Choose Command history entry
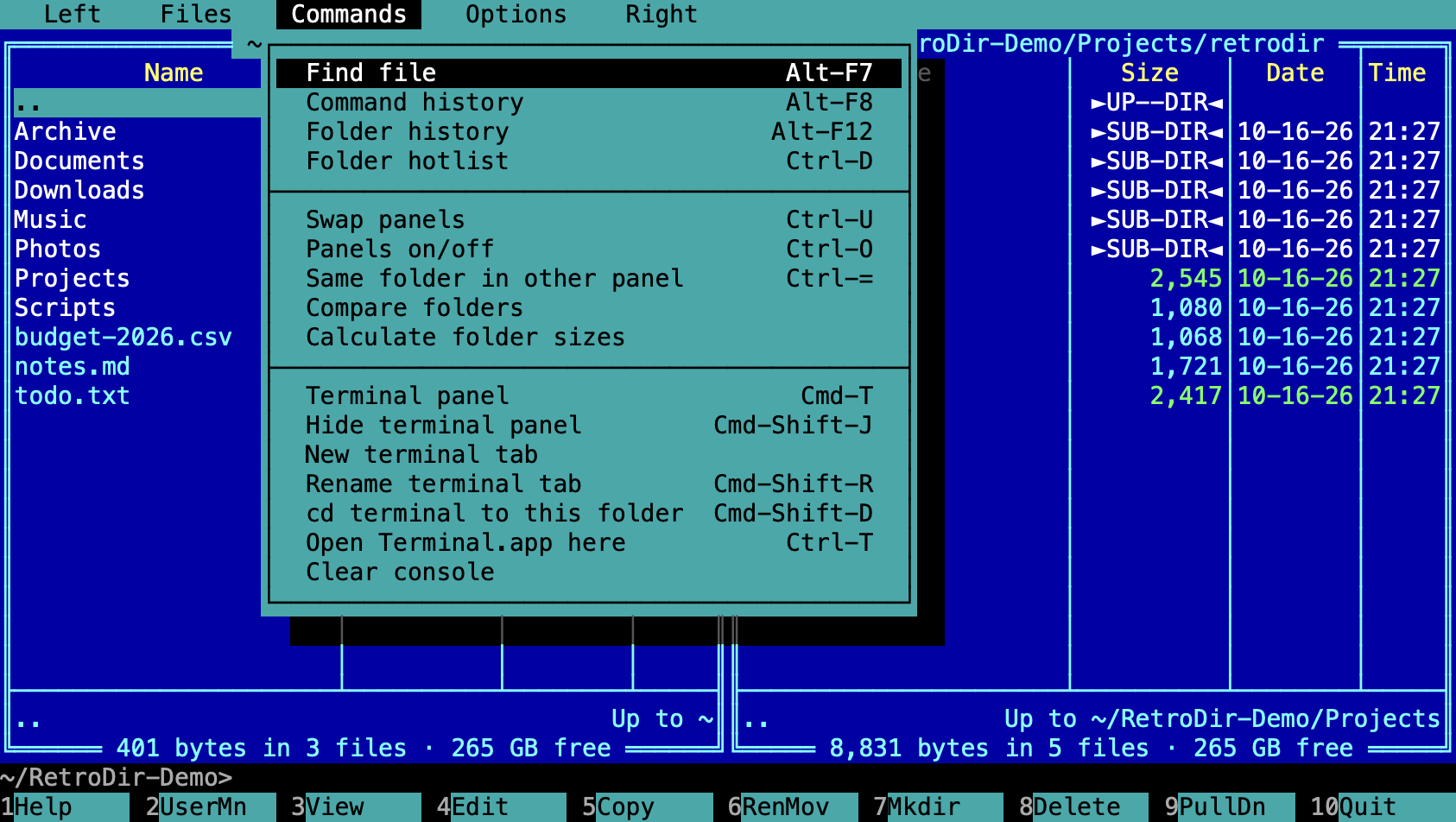 [589, 102]
